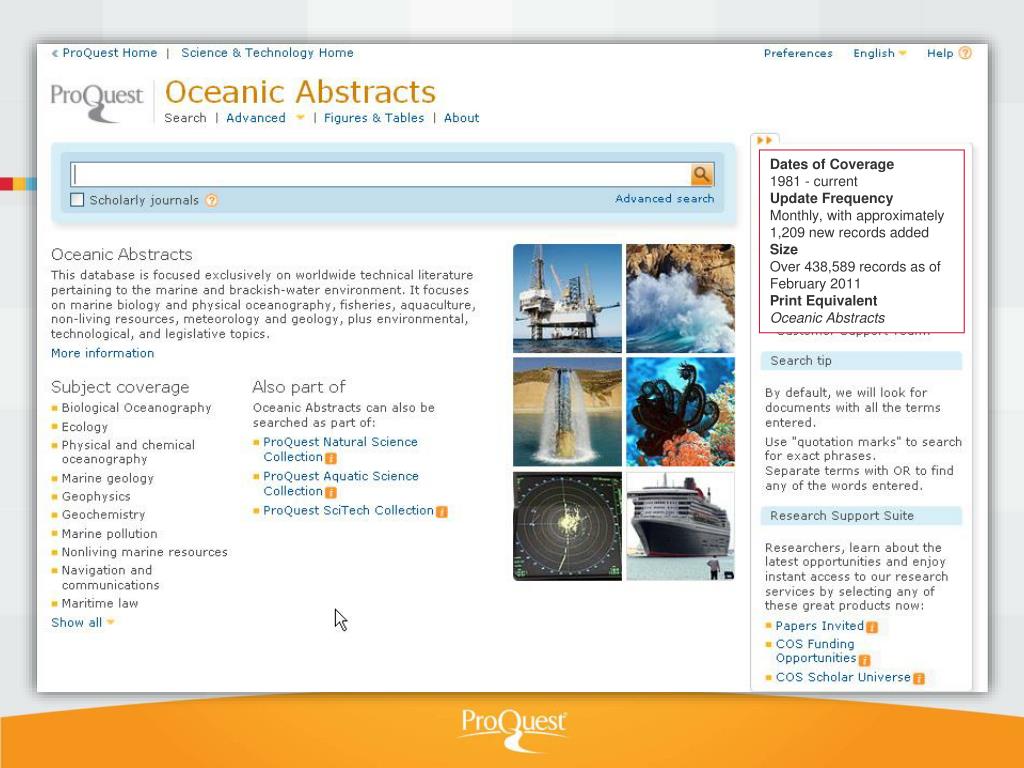Click the Biological Oceanography subject text
This screenshot has height=768, width=1024.
click(x=136, y=408)
